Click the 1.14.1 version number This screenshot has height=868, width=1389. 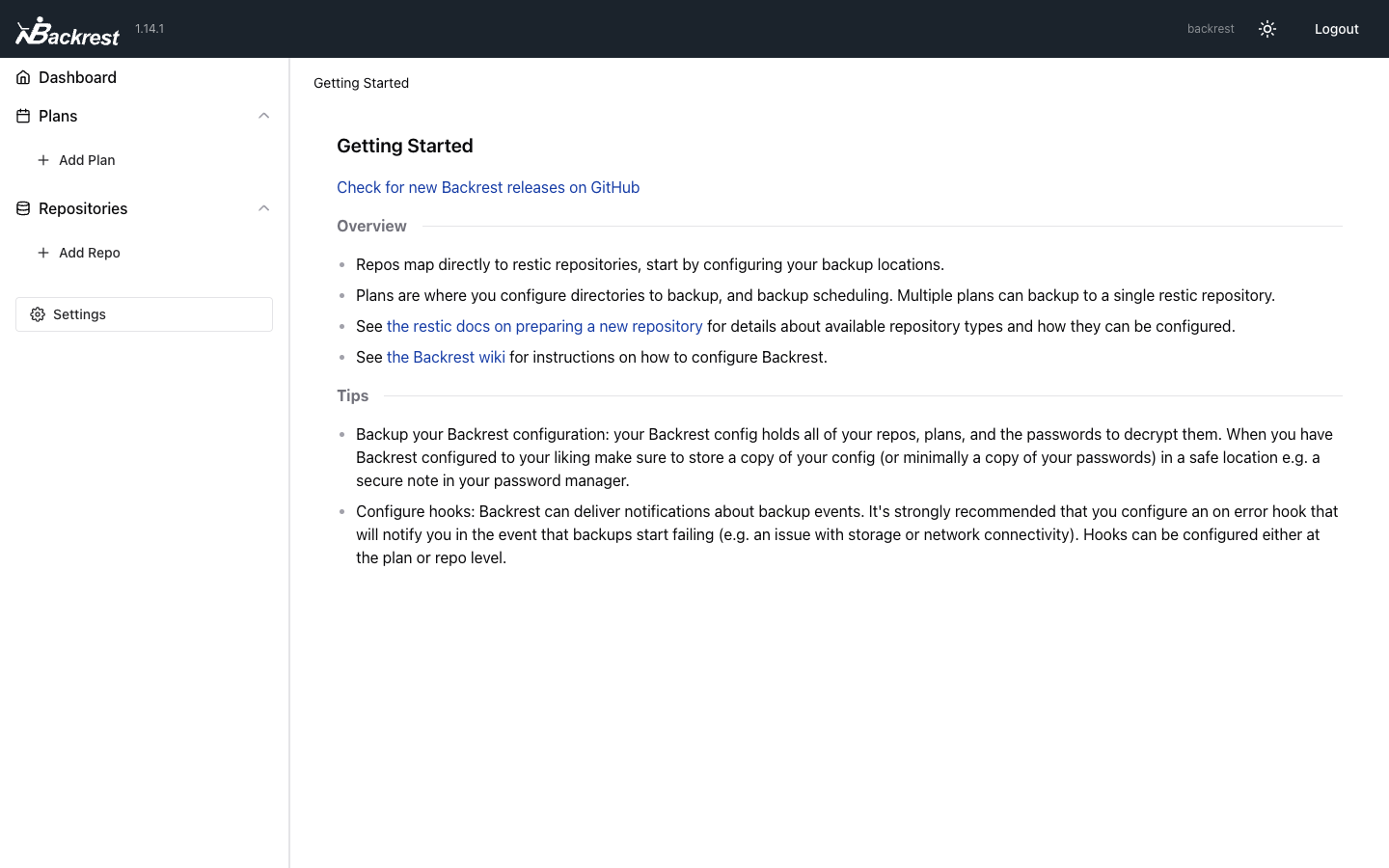150,29
